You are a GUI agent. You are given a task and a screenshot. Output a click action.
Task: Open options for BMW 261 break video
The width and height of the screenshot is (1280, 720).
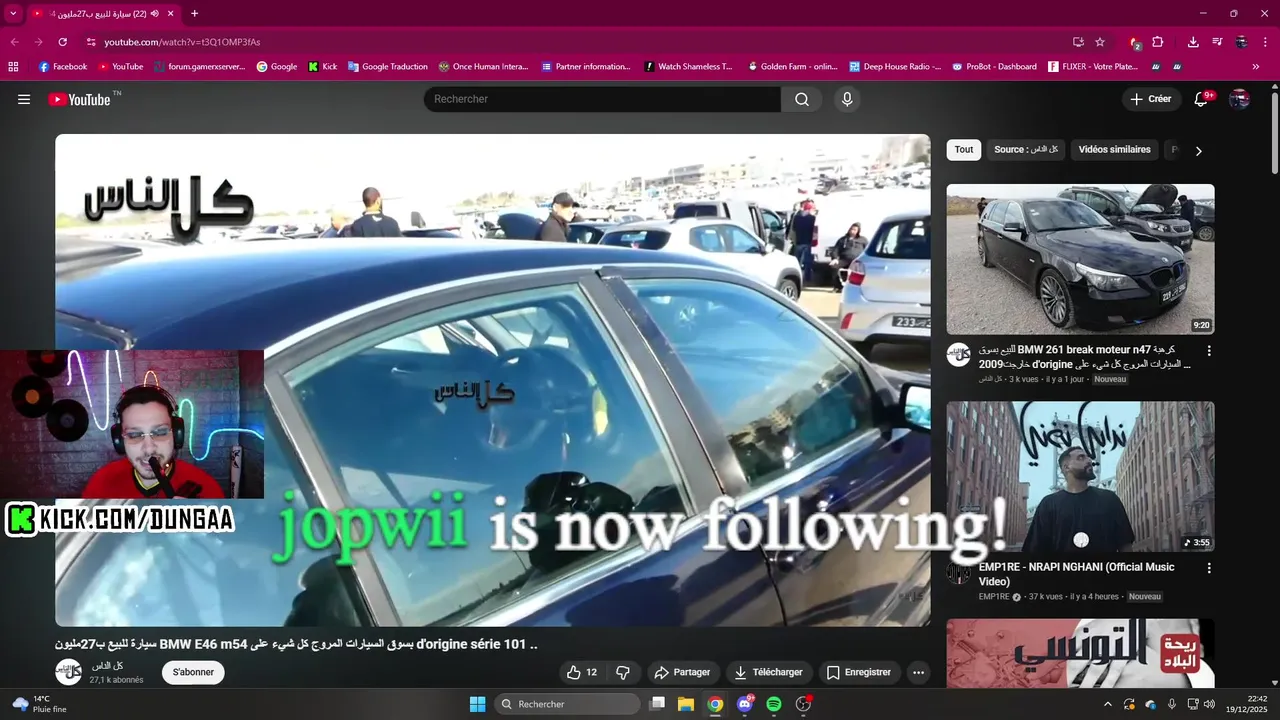(1209, 351)
